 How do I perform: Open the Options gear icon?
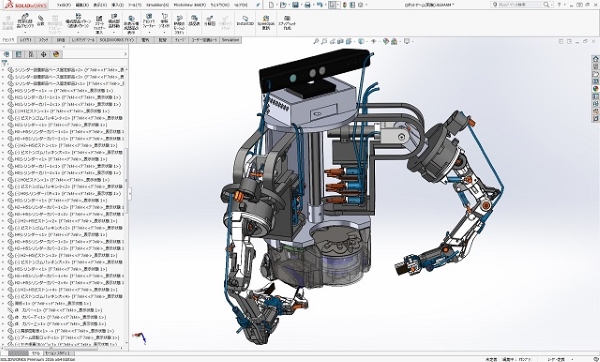[360, 5]
